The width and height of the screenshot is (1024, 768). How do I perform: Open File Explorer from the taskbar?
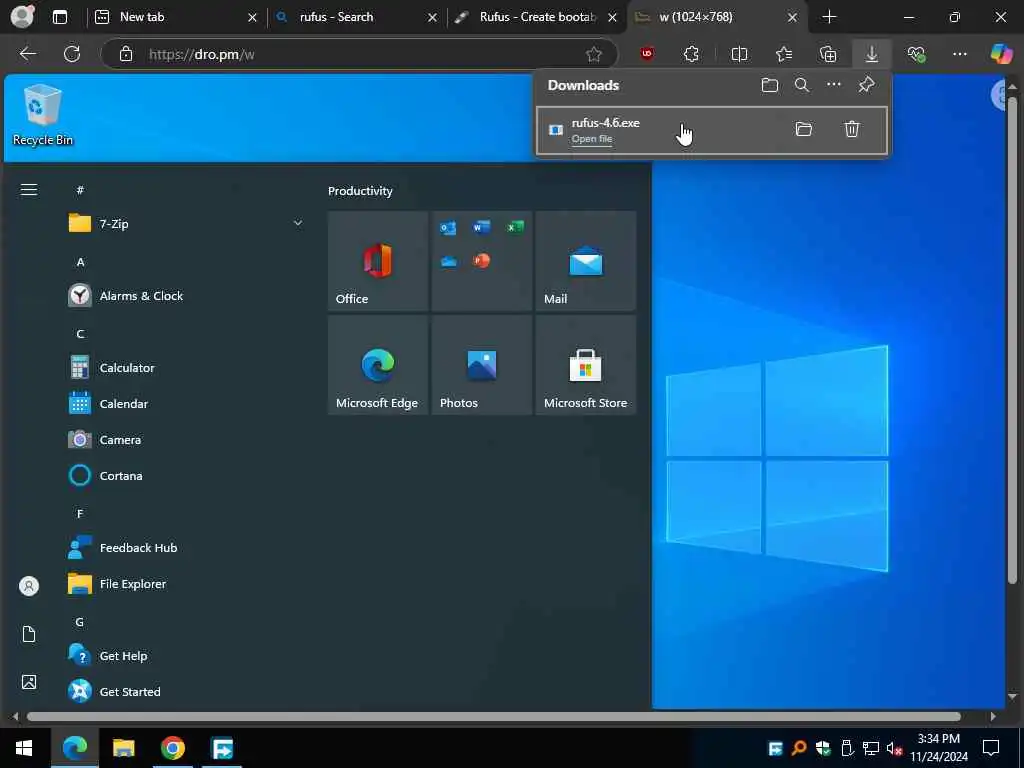[123, 748]
